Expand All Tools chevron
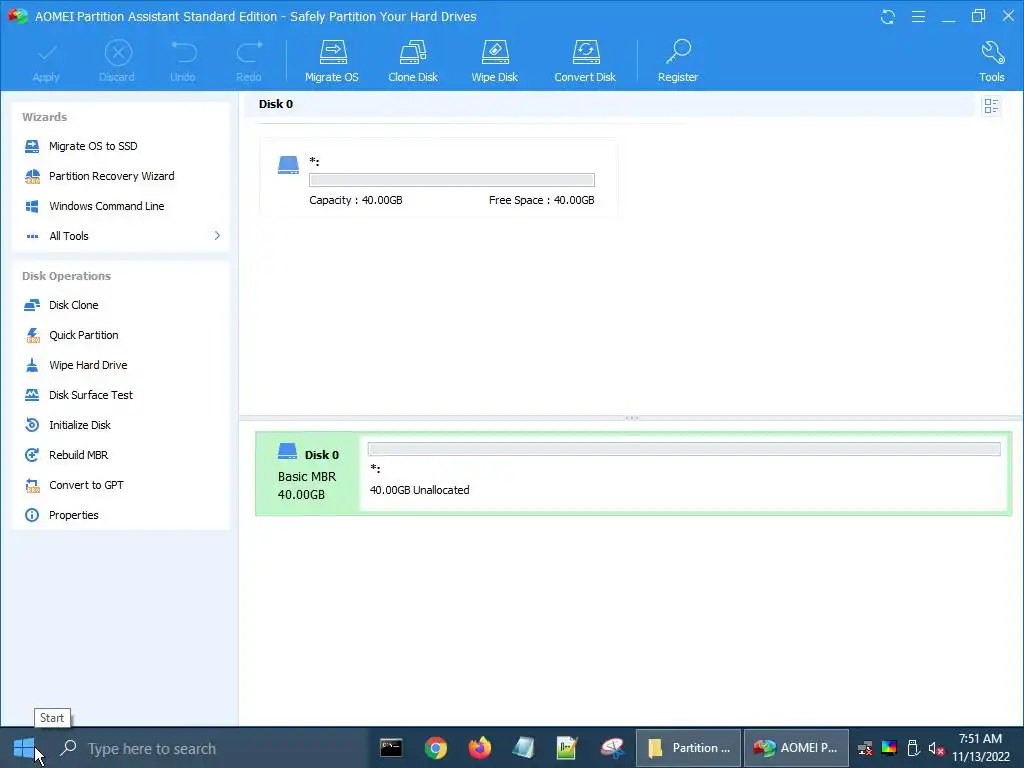The image size is (1024, 768). pyautogui.click(x=217, y=236)
